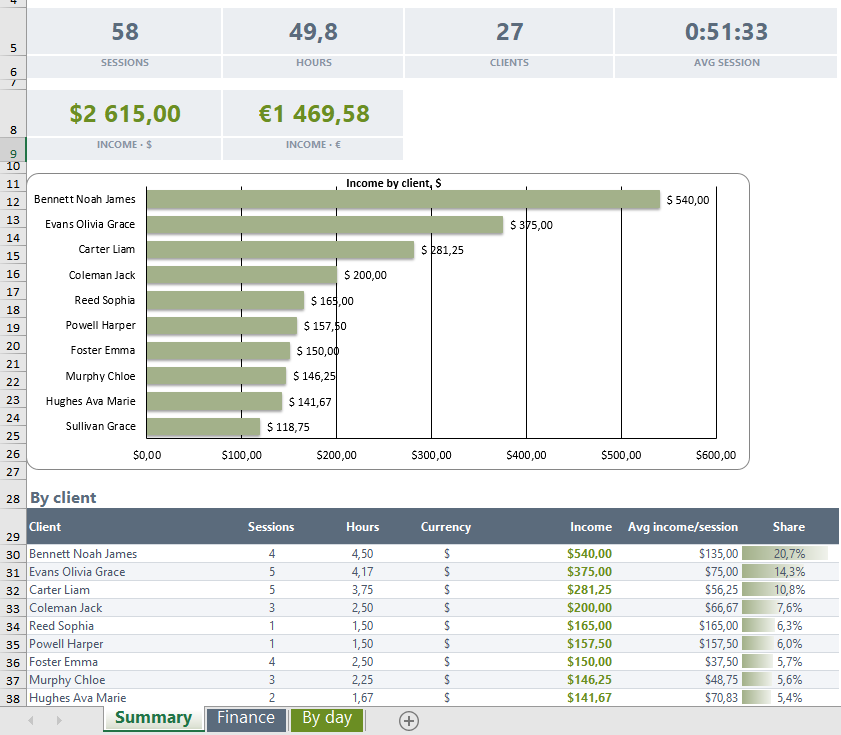Click the Hours column header

tap(363, 527)
